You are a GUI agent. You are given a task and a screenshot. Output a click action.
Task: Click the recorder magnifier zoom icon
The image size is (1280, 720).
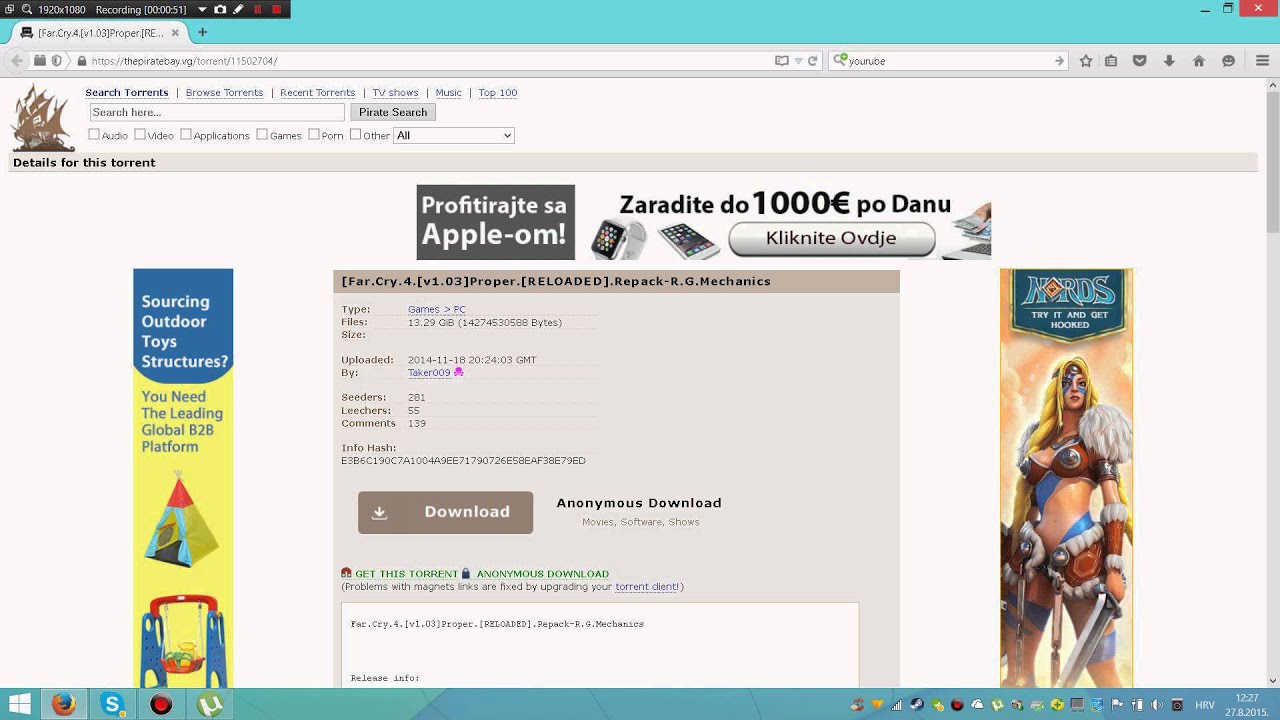point(27,9)
